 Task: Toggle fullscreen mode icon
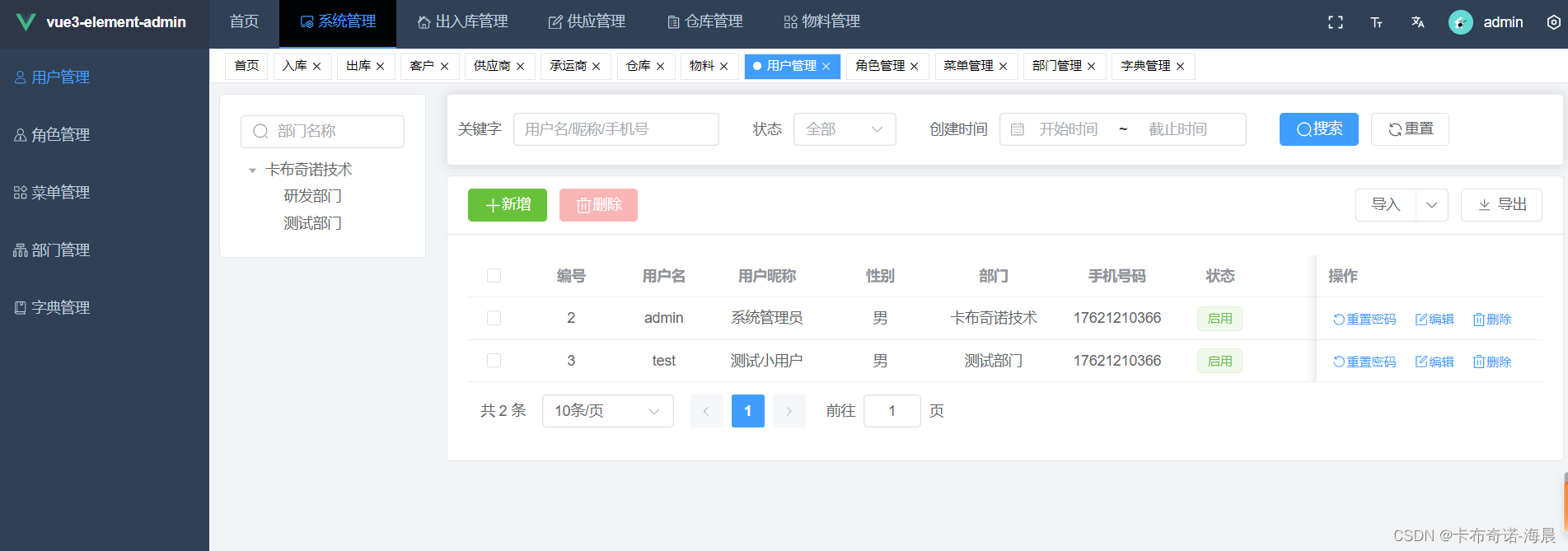tap(1336, 22)
